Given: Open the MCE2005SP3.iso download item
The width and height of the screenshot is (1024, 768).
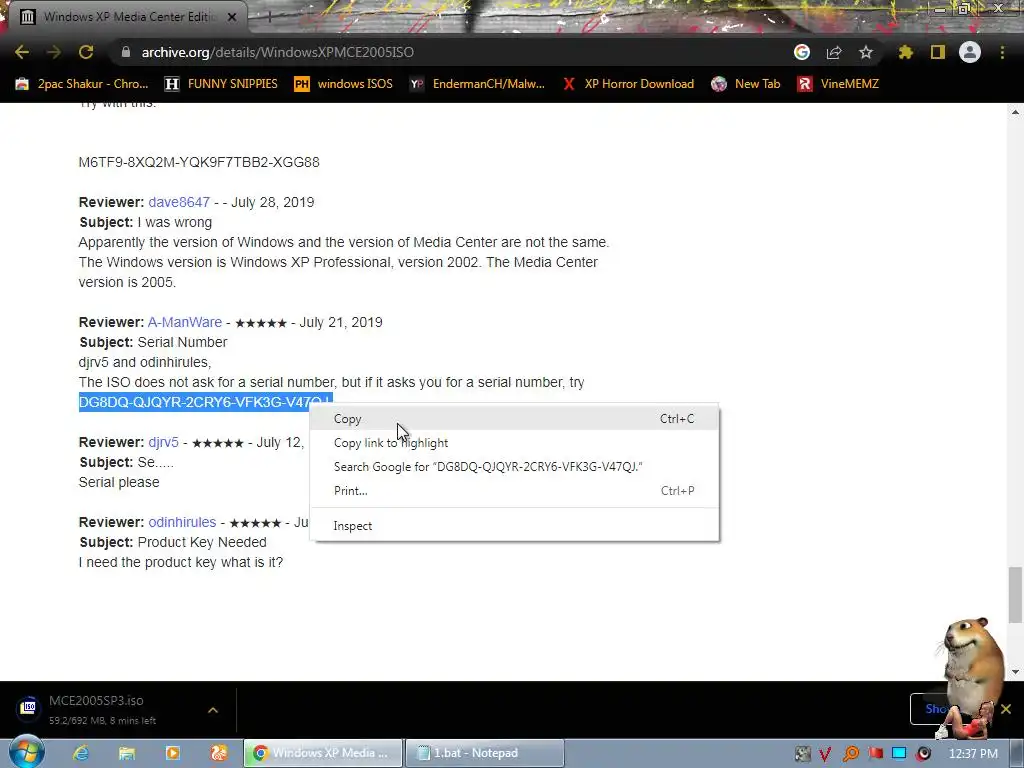Looking at the screenshot, I should 101,709.
